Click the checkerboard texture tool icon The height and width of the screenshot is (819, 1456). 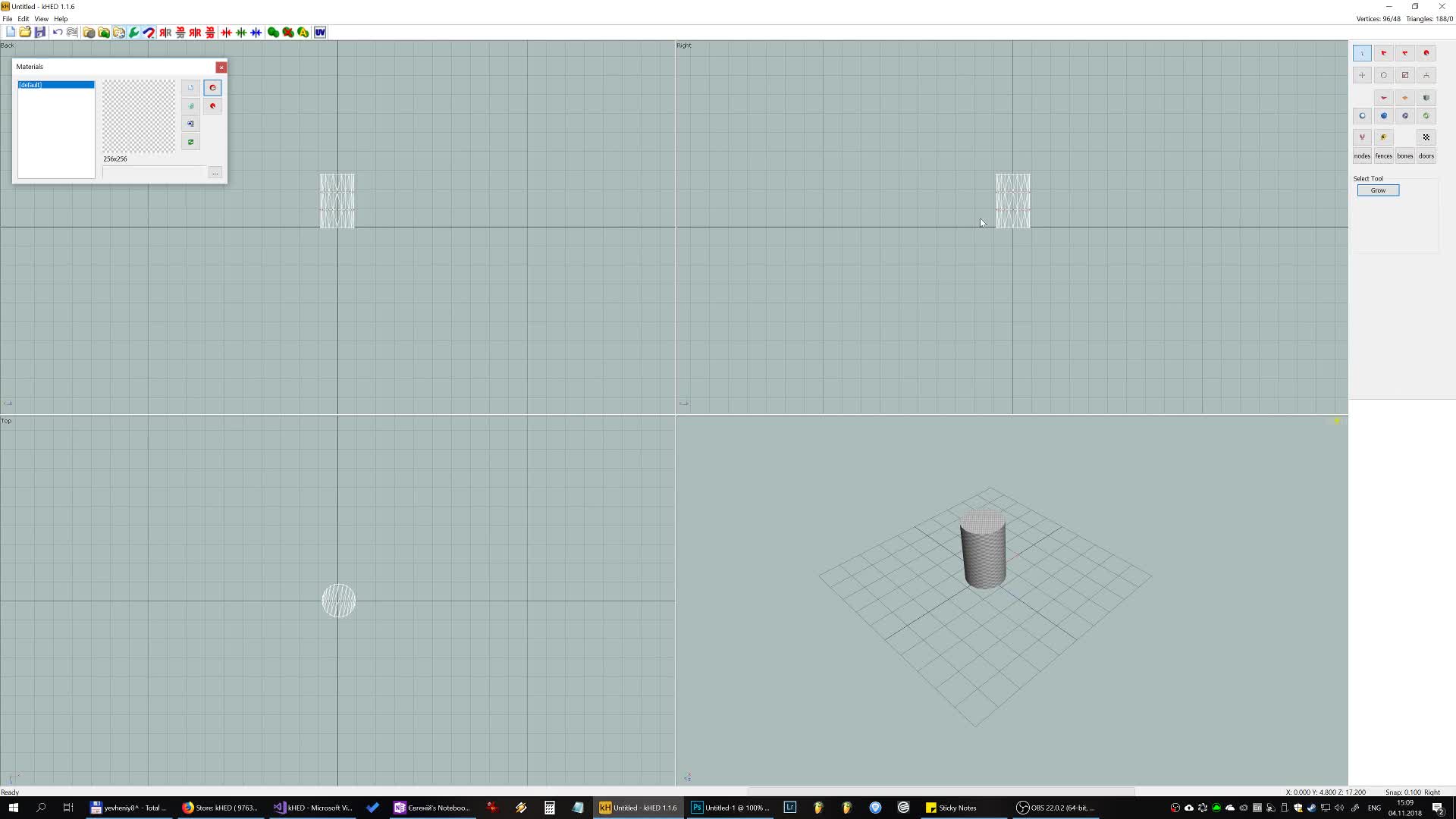(x=1426, y=137)
